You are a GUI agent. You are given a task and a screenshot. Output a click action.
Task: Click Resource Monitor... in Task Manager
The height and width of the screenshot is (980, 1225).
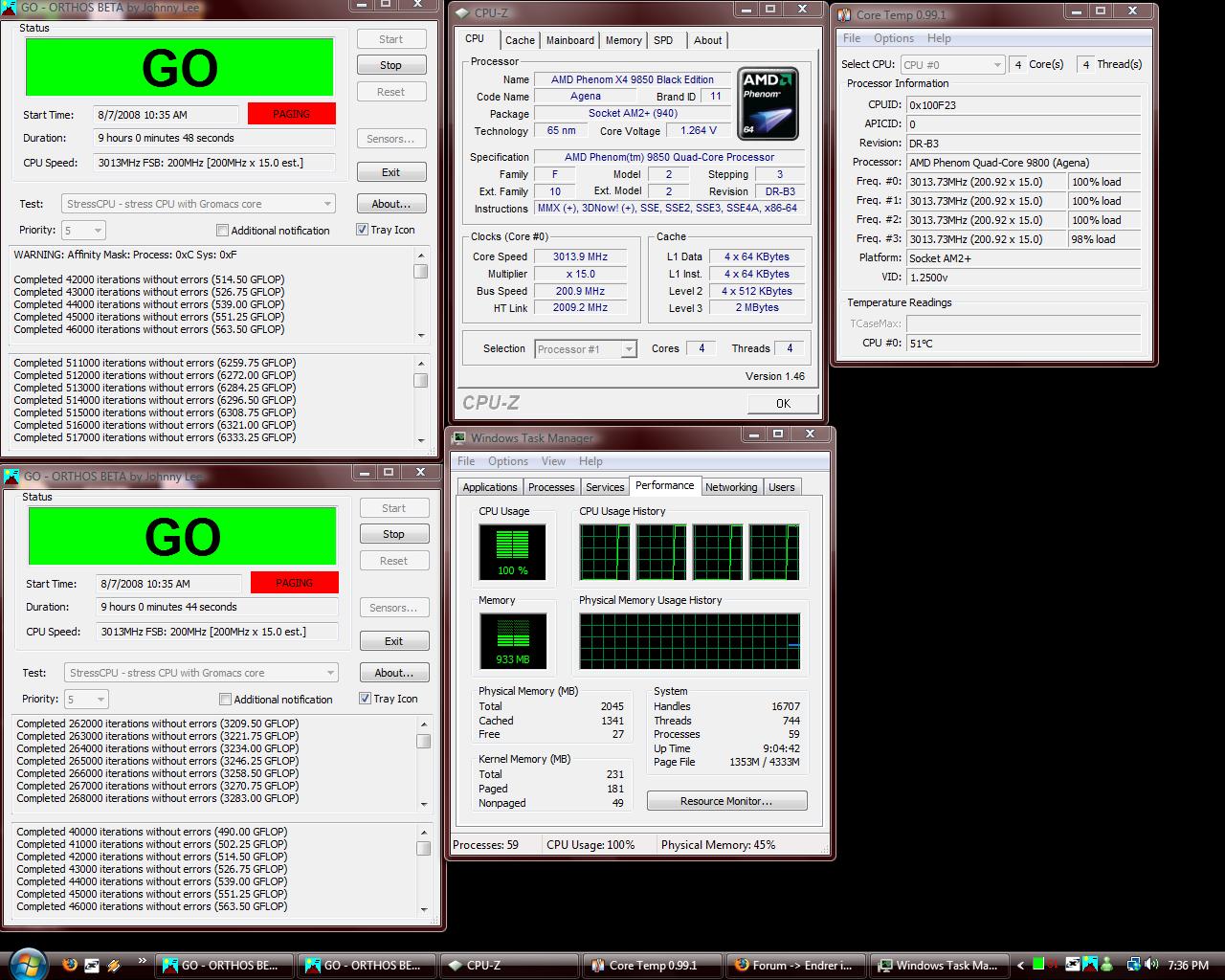pyautogui.click(x=726, y=801)
